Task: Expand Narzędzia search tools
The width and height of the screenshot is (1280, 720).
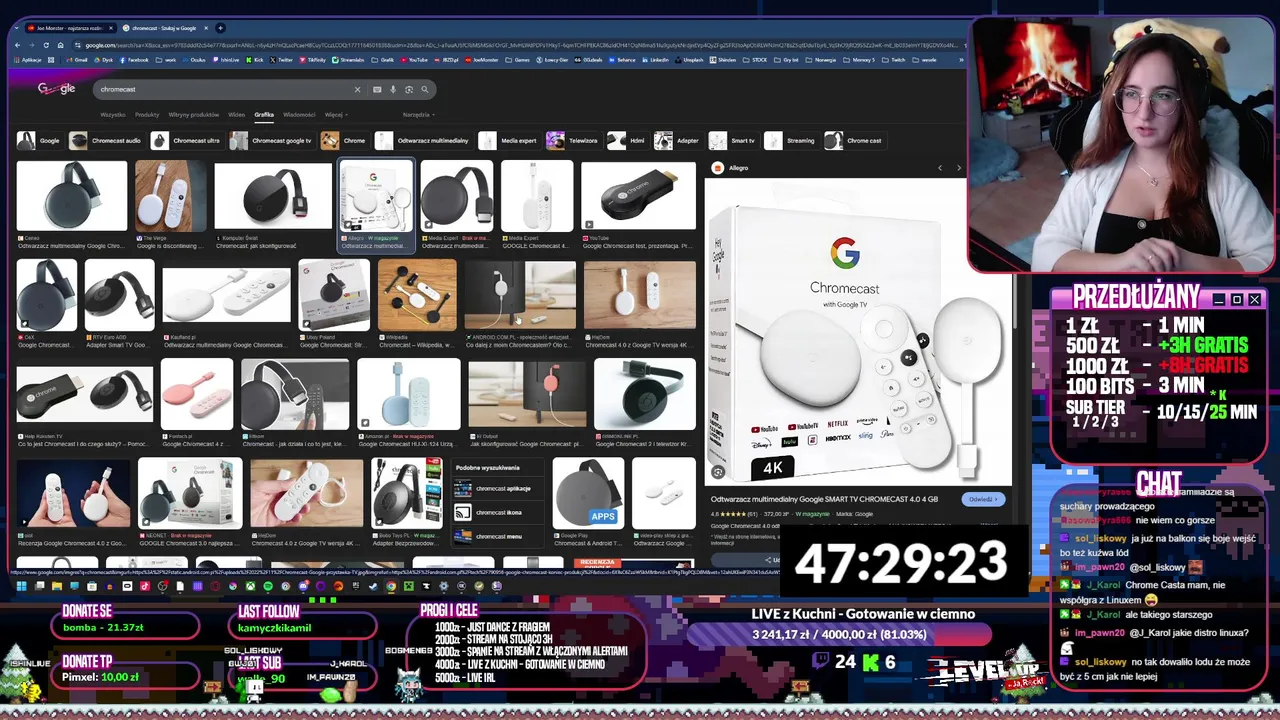Action: coord(418,115)
